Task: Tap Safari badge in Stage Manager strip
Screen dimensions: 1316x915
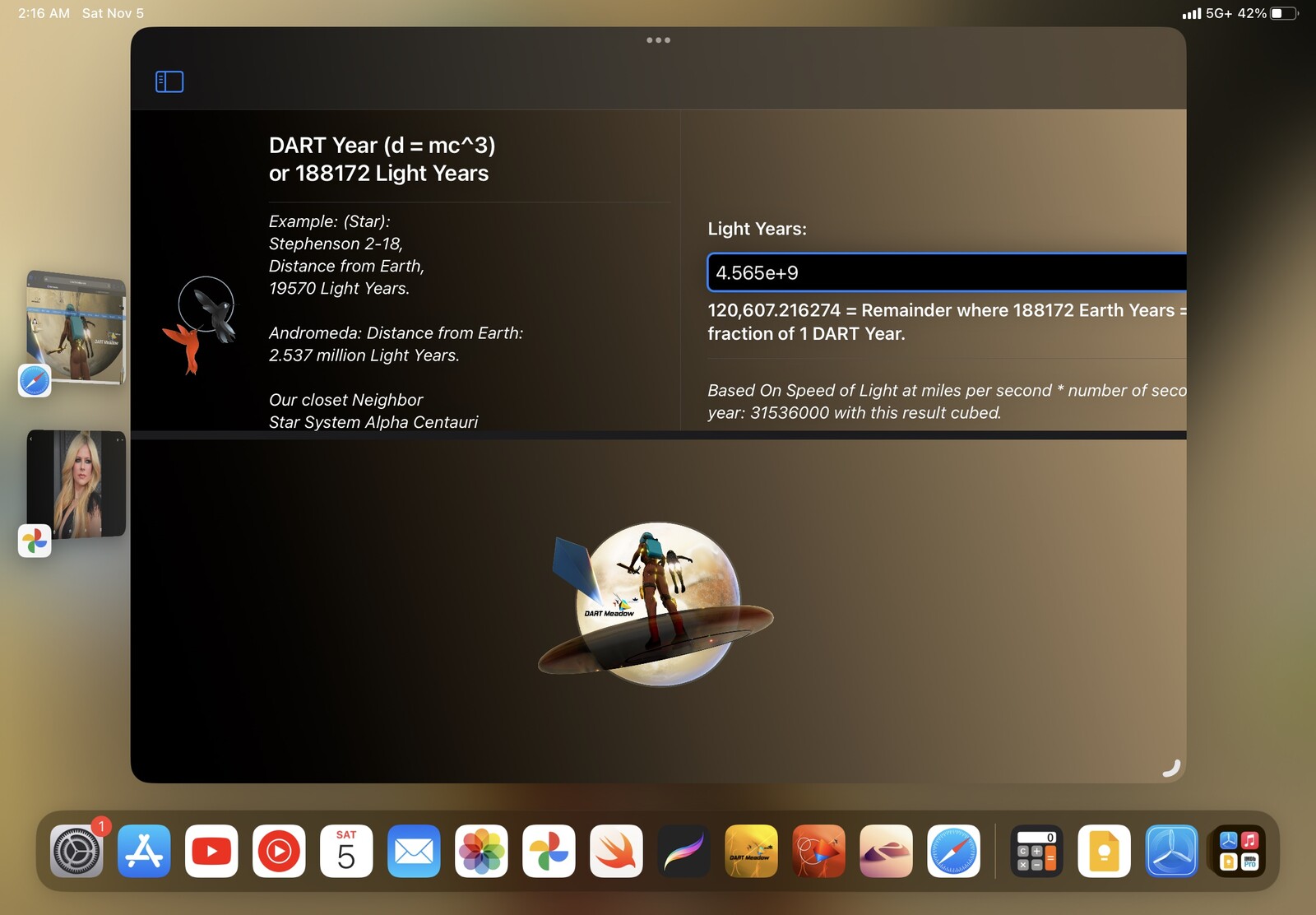Action: 35,380
